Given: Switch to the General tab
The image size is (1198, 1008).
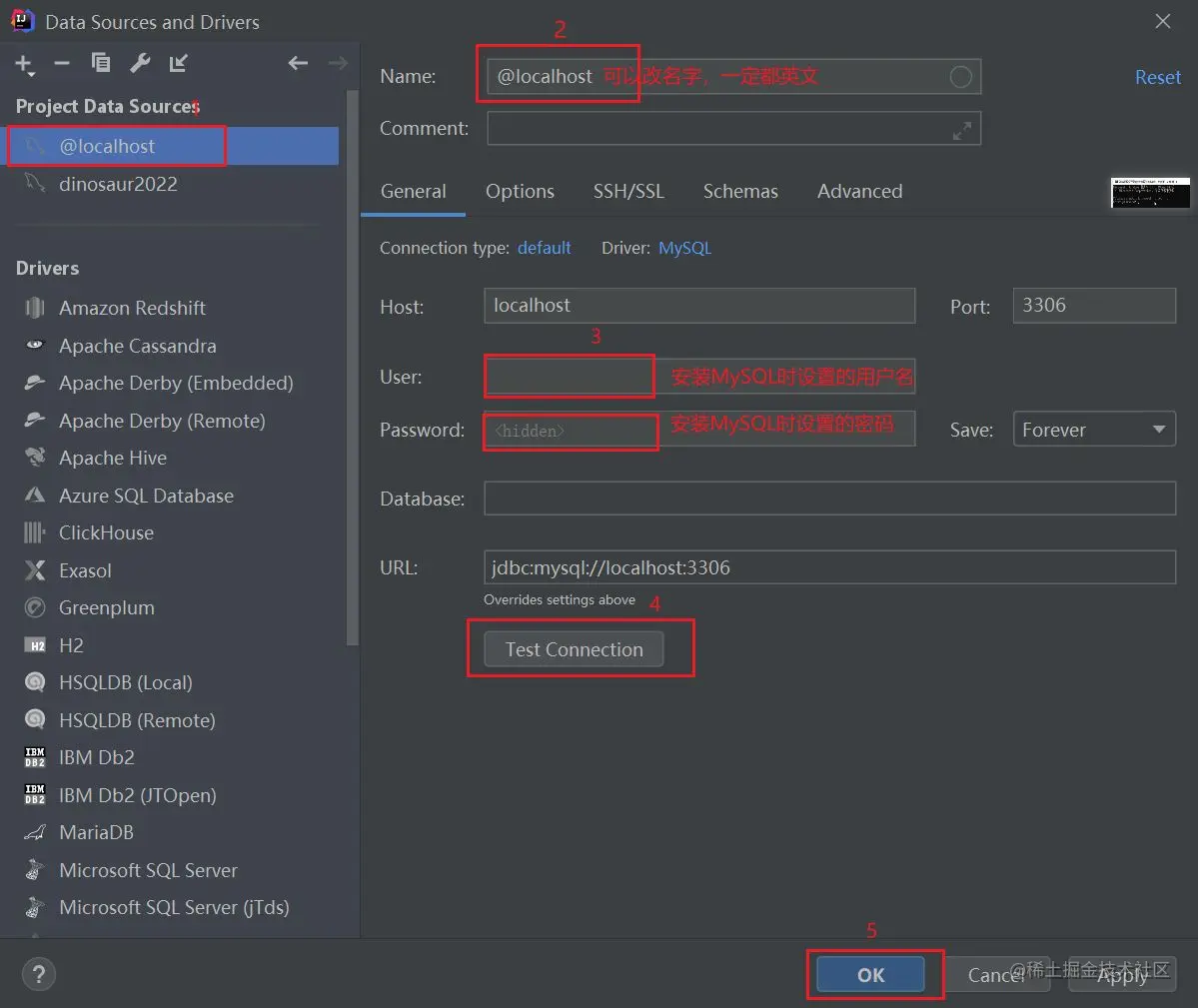Looking at the screenshot, I should [414, 191].
